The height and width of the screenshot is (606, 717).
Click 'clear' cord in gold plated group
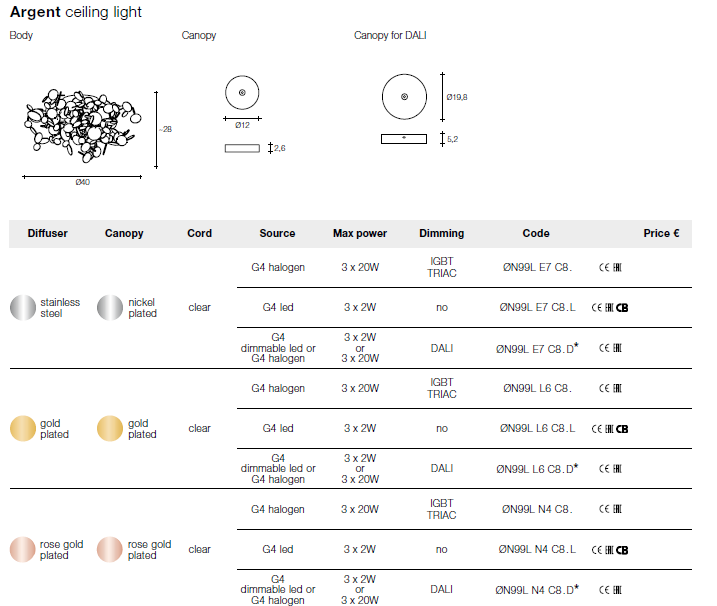click(199, 429)
